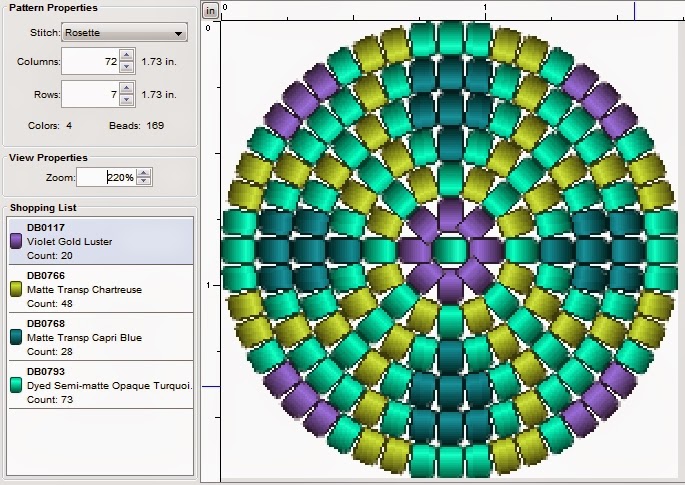Open the Stitch dropdown showing Rosette
Screen dimensions: 685x485
[125, 33]
